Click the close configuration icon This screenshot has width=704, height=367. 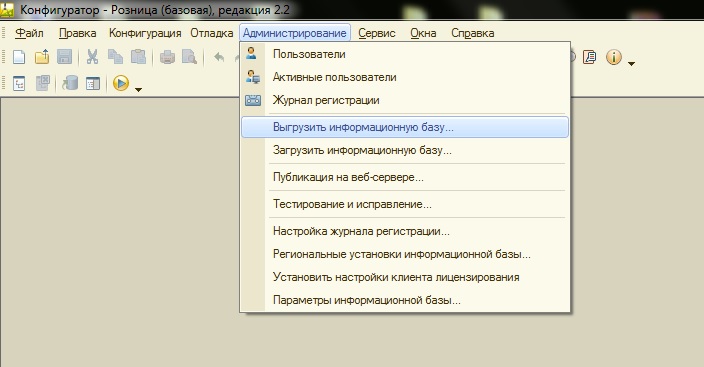click(43, 84)
